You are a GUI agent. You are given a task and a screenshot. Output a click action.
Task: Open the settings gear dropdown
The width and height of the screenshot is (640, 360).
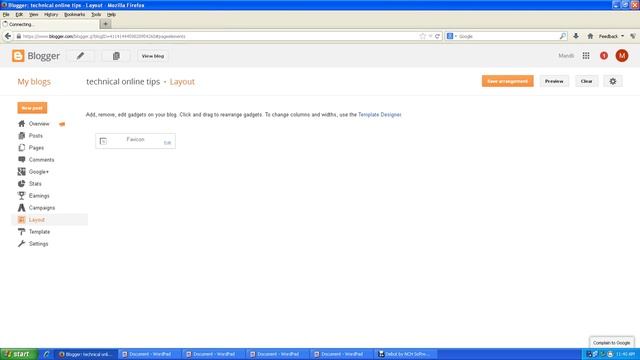click(x=613, y=81)
